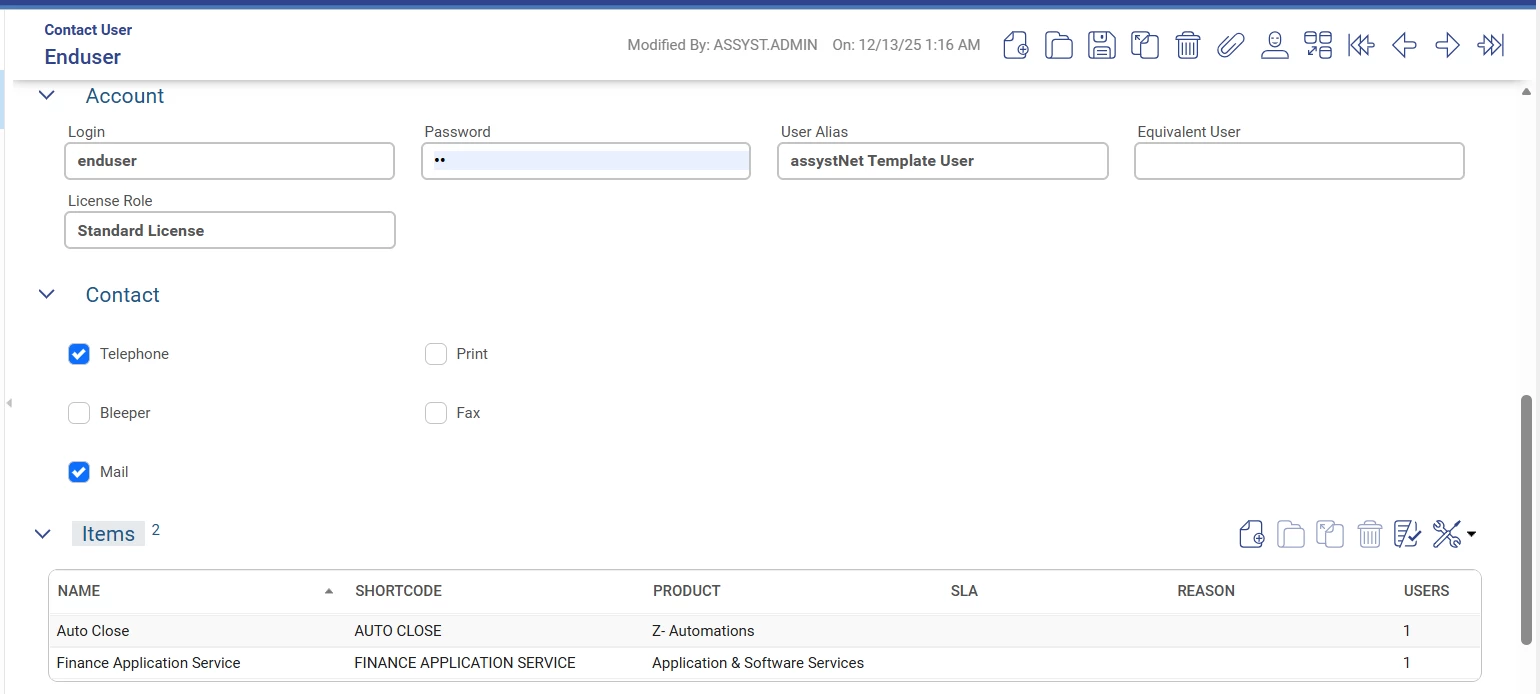Screen dimensions: 1540x694
Task: Click the vertical scrollbar thumb
Action: coord(1526,520)
